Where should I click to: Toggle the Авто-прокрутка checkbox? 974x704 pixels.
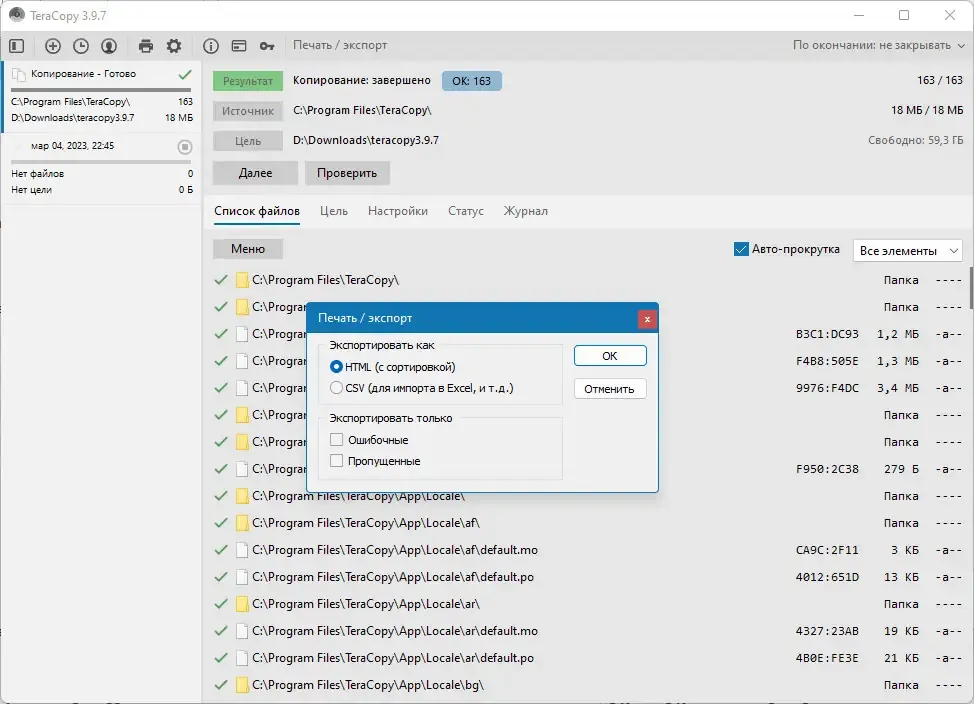click(x=741, y=249)
